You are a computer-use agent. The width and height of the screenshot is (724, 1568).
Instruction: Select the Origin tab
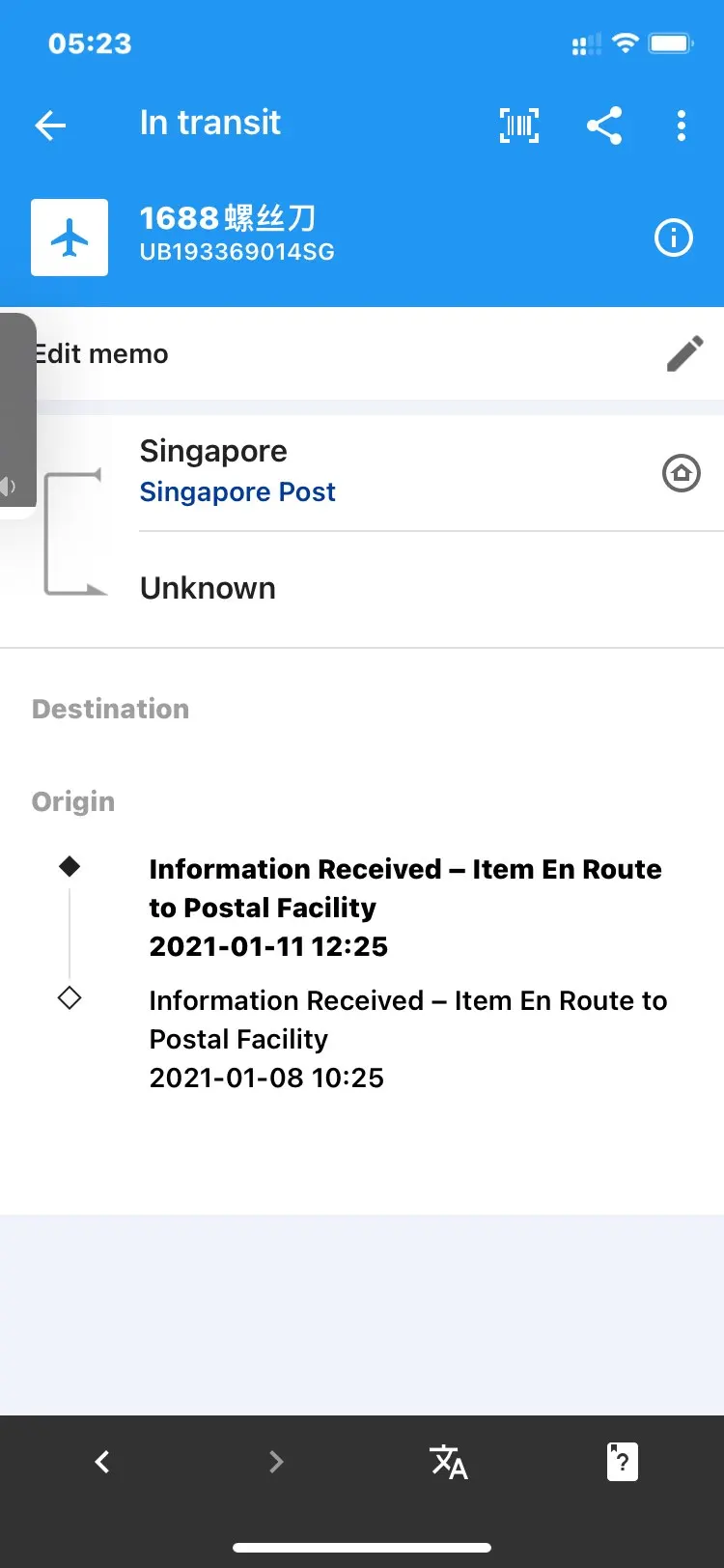click(x=73, y=801)
